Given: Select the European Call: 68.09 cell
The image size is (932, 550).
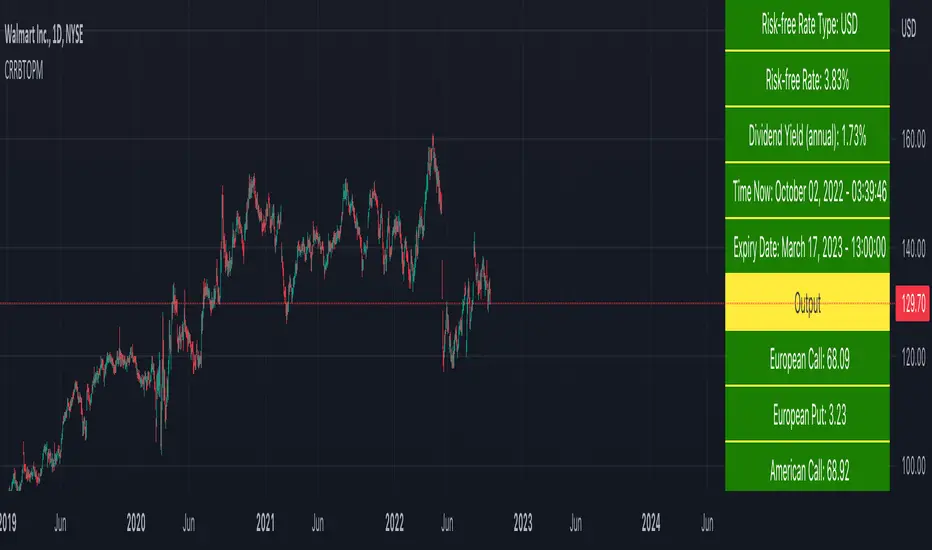Looking at the screenshot, I should coord(807,359).
